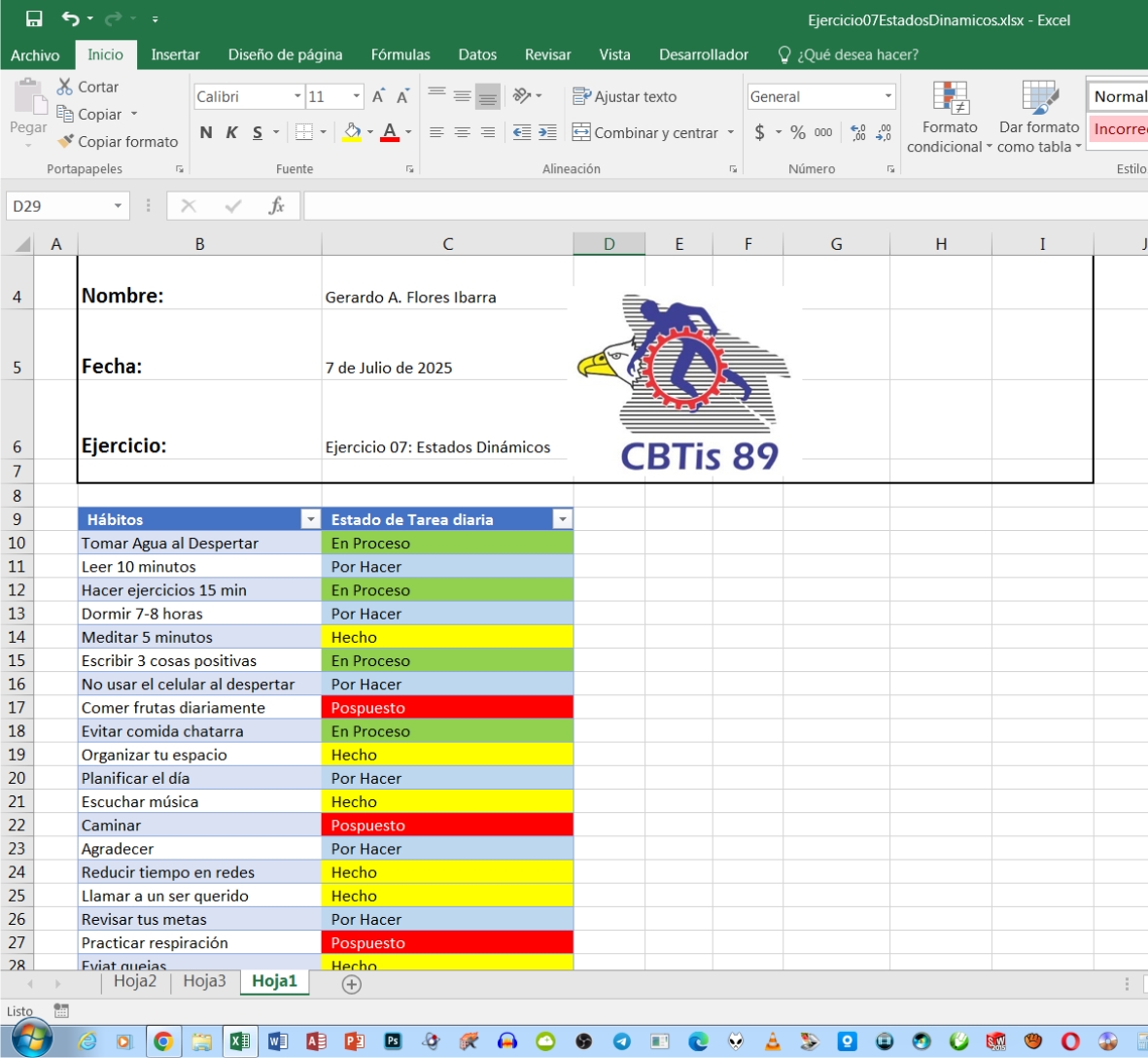Screen dimensions: 1148x1058
Task: Increase font size with the larger A icon
Action: coord(378,96)
